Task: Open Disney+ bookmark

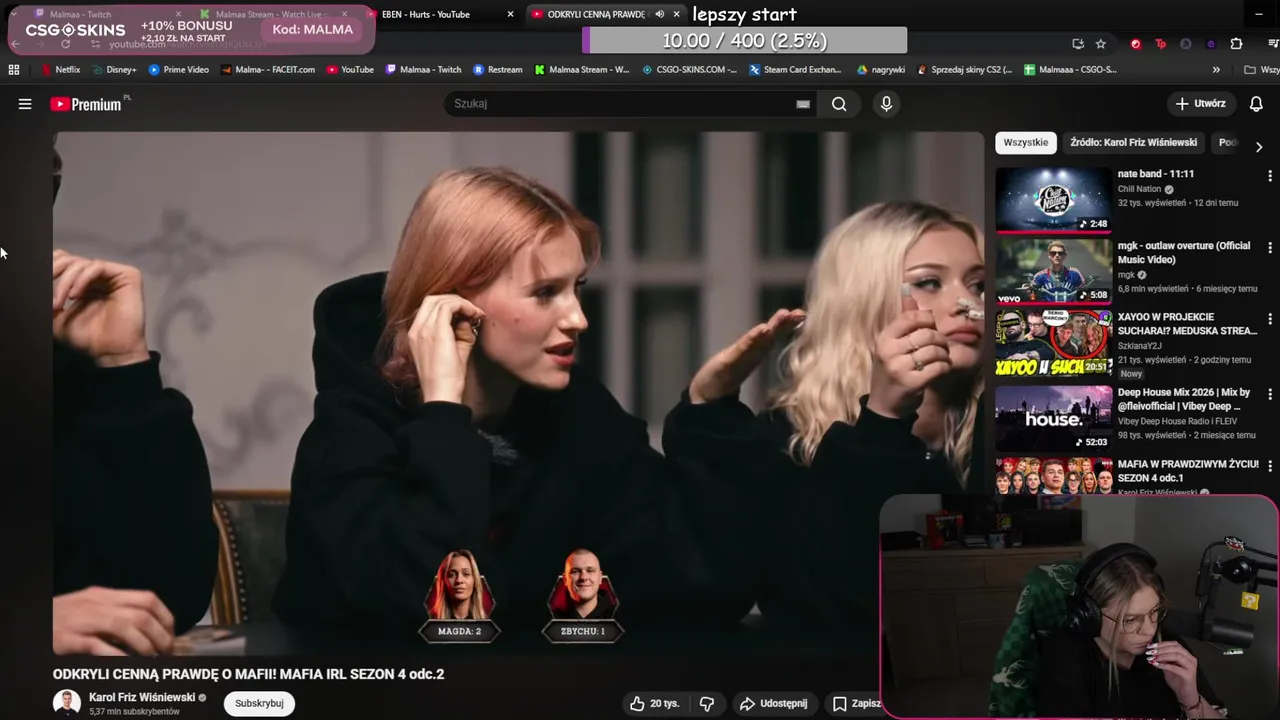Action: tap(113, 70)
